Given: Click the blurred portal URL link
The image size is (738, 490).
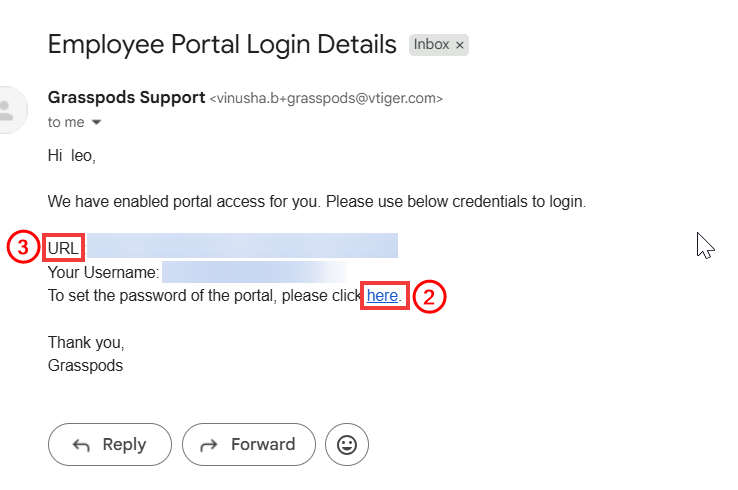Looking at the screenshot, I should point(242,245).
